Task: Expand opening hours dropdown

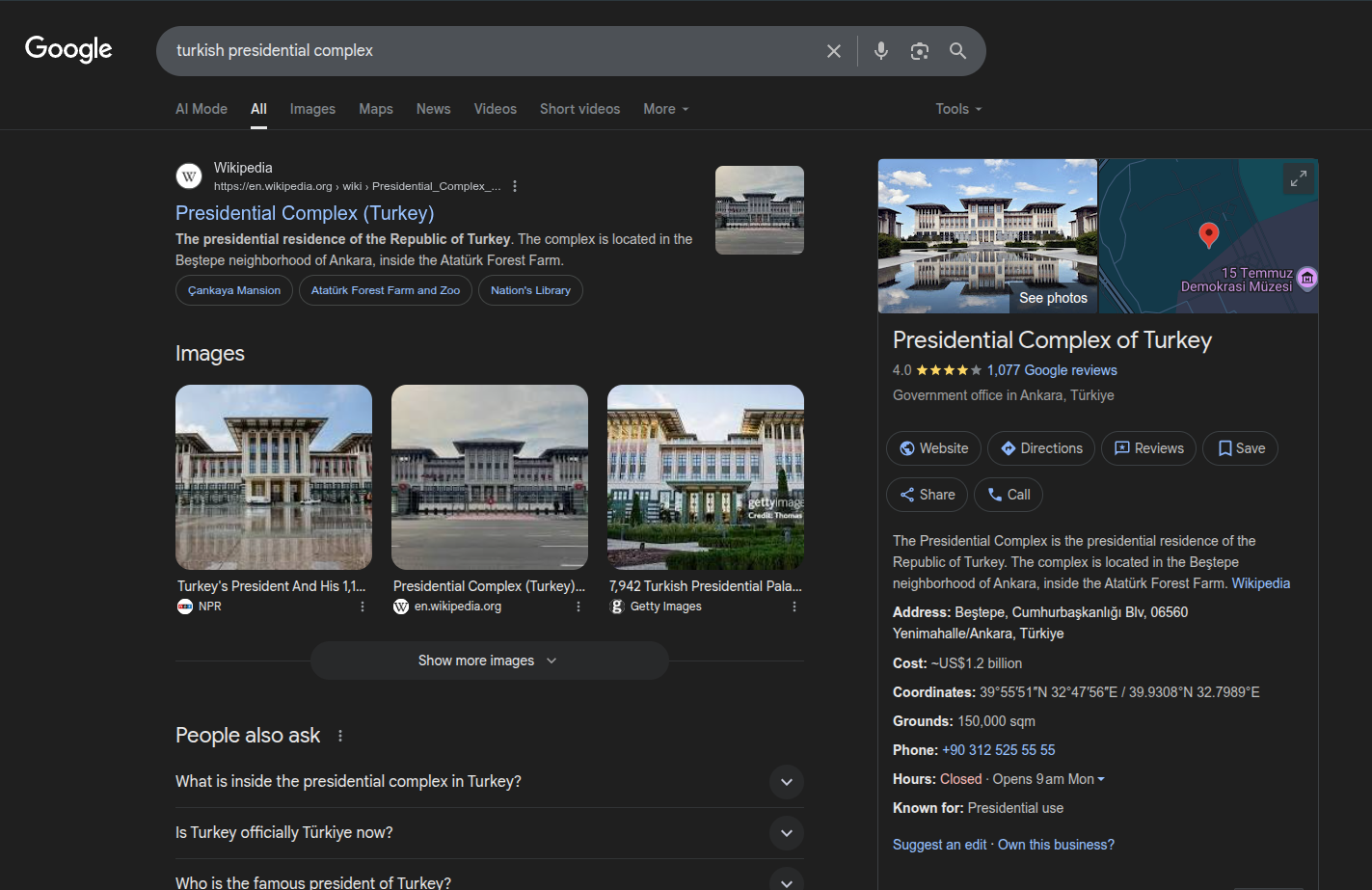Action: tap(1049, 779)
